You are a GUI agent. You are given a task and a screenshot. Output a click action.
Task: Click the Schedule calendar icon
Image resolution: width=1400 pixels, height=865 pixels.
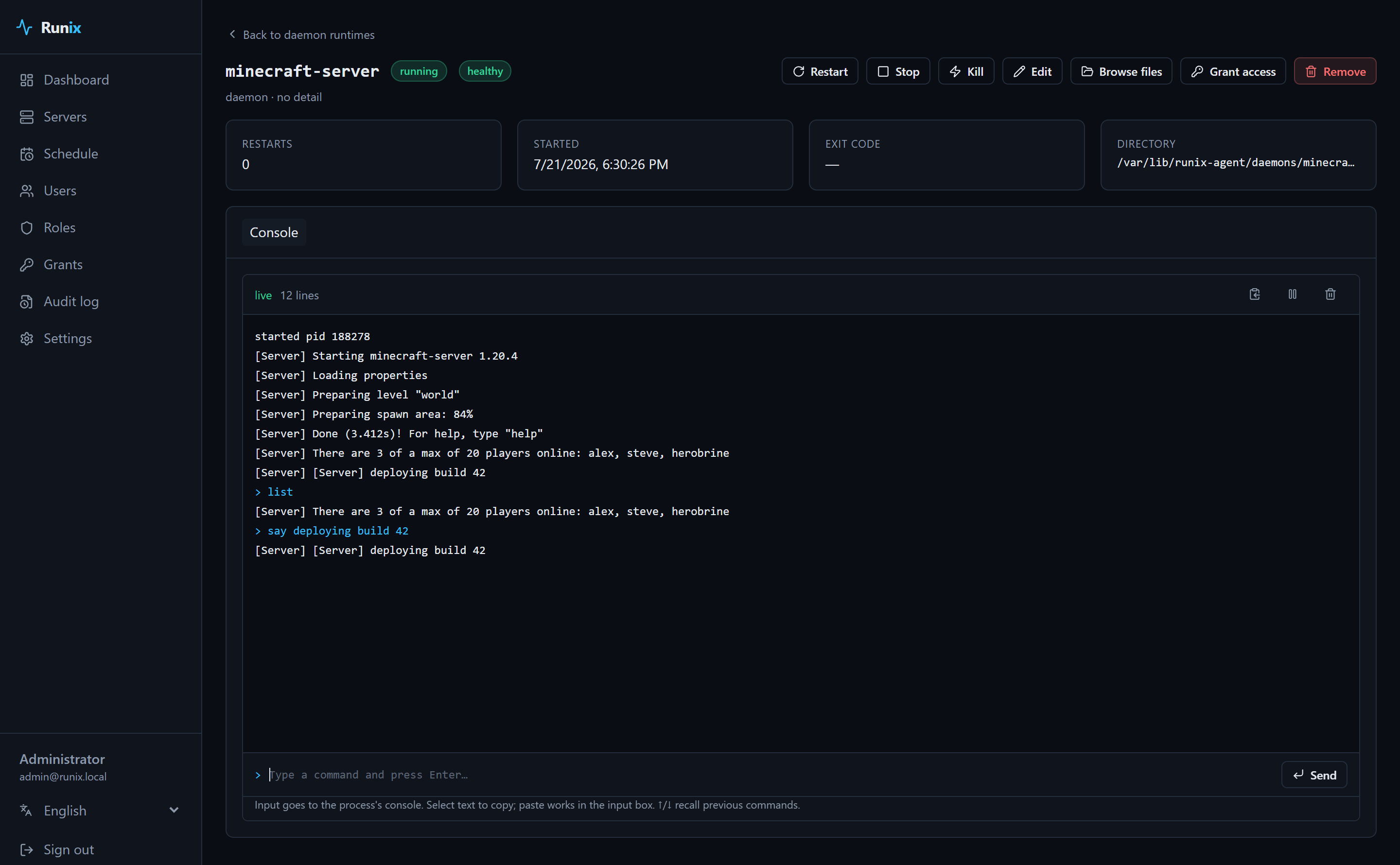[x=26, y=154]
